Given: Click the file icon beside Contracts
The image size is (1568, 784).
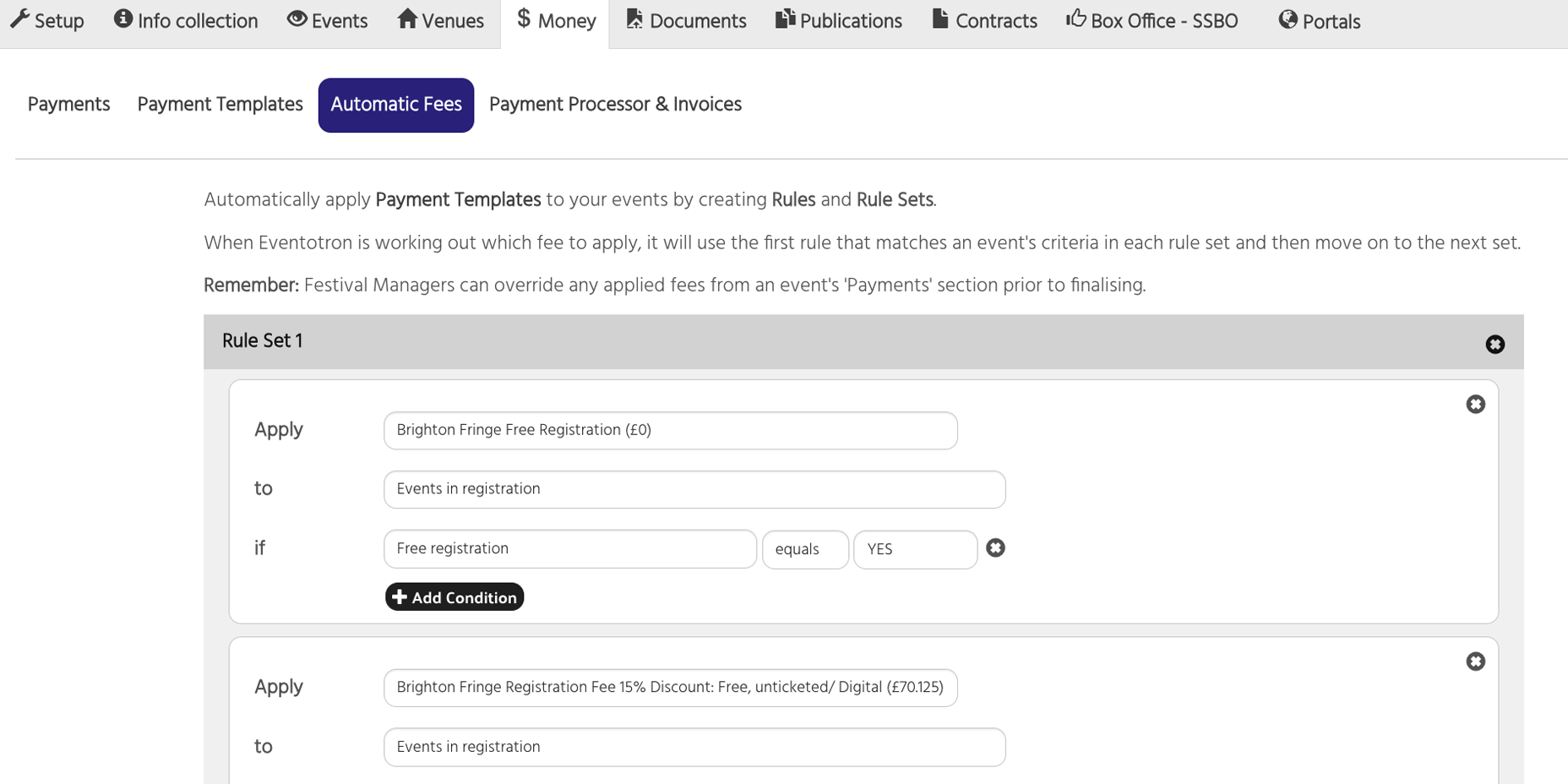Looking at the screenshot, I should click(940, 19).
